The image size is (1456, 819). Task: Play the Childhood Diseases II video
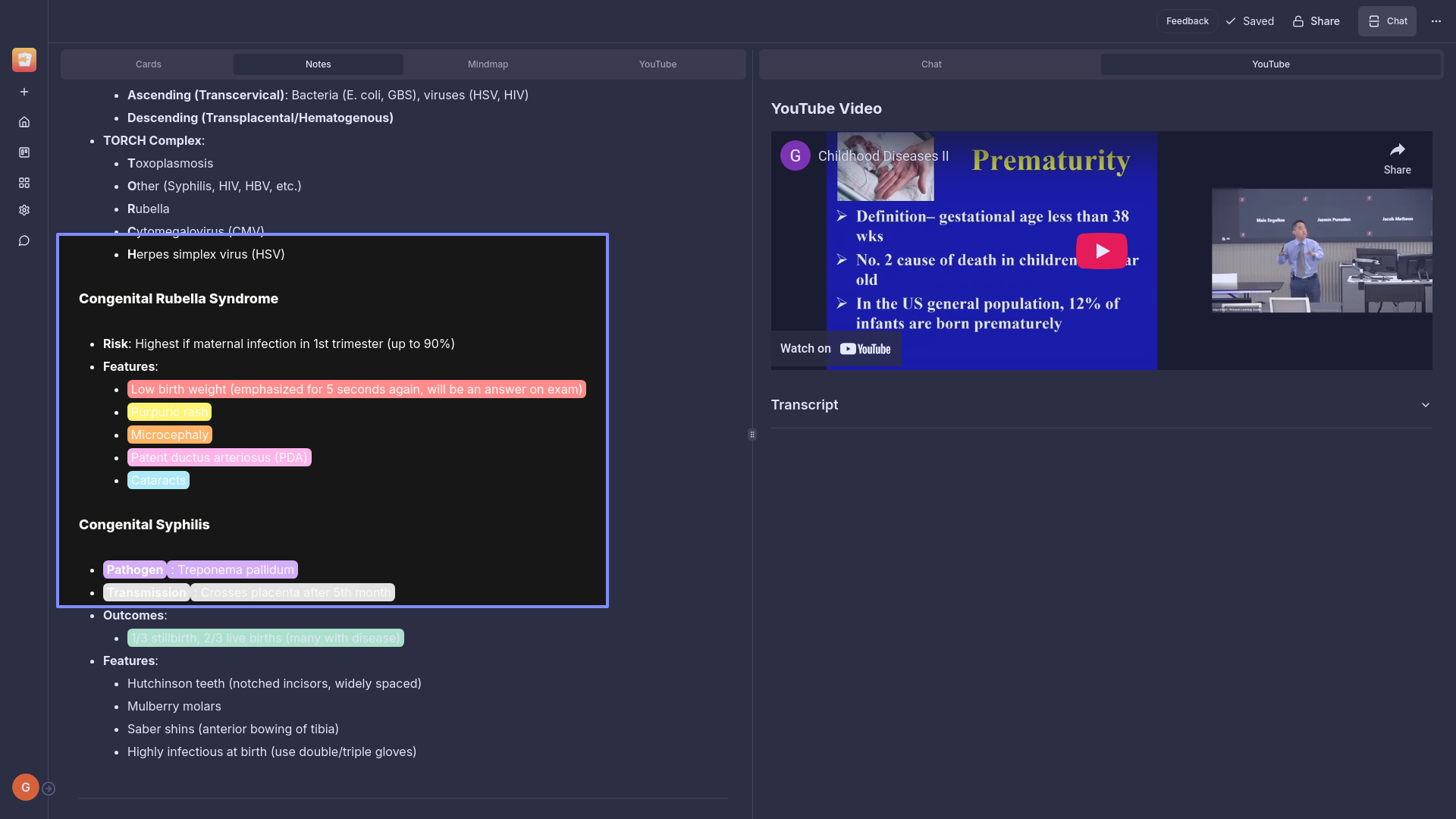[x=1101, y=251]
